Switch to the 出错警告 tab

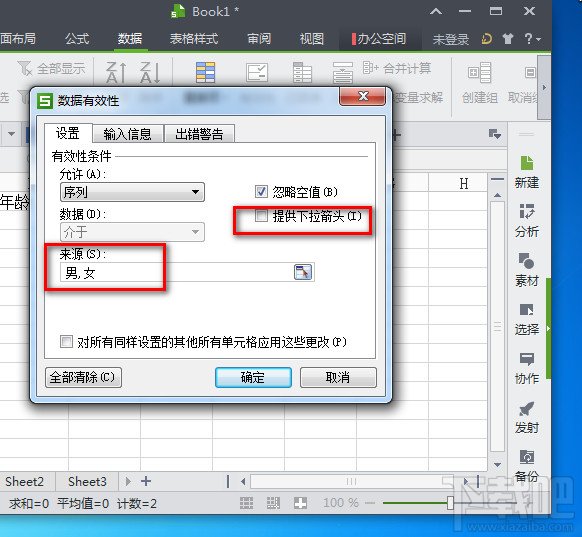tap(199, 134)
